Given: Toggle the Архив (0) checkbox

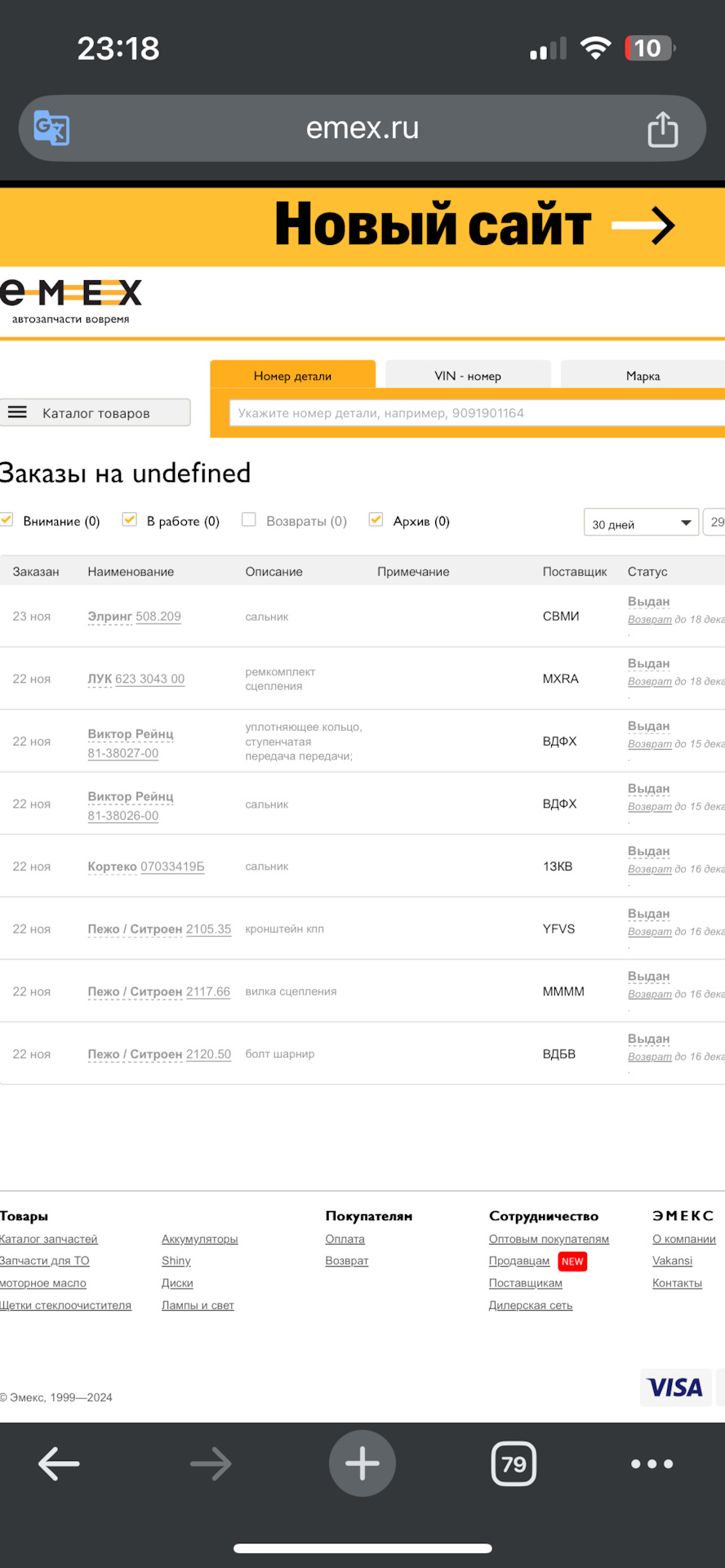Looking at the screenshot, I should [x=376, y=520].
